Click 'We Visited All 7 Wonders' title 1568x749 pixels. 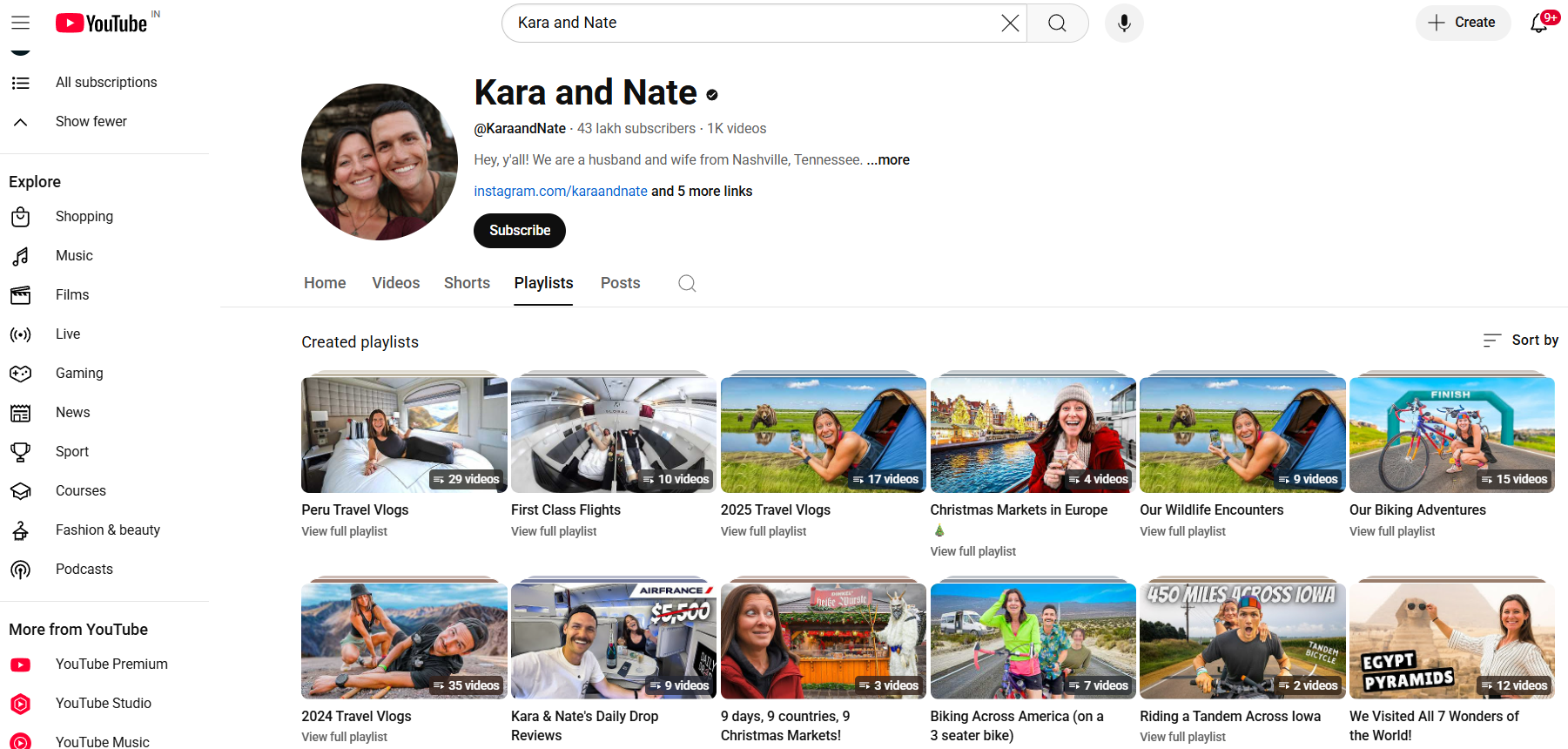[1434, 726]
